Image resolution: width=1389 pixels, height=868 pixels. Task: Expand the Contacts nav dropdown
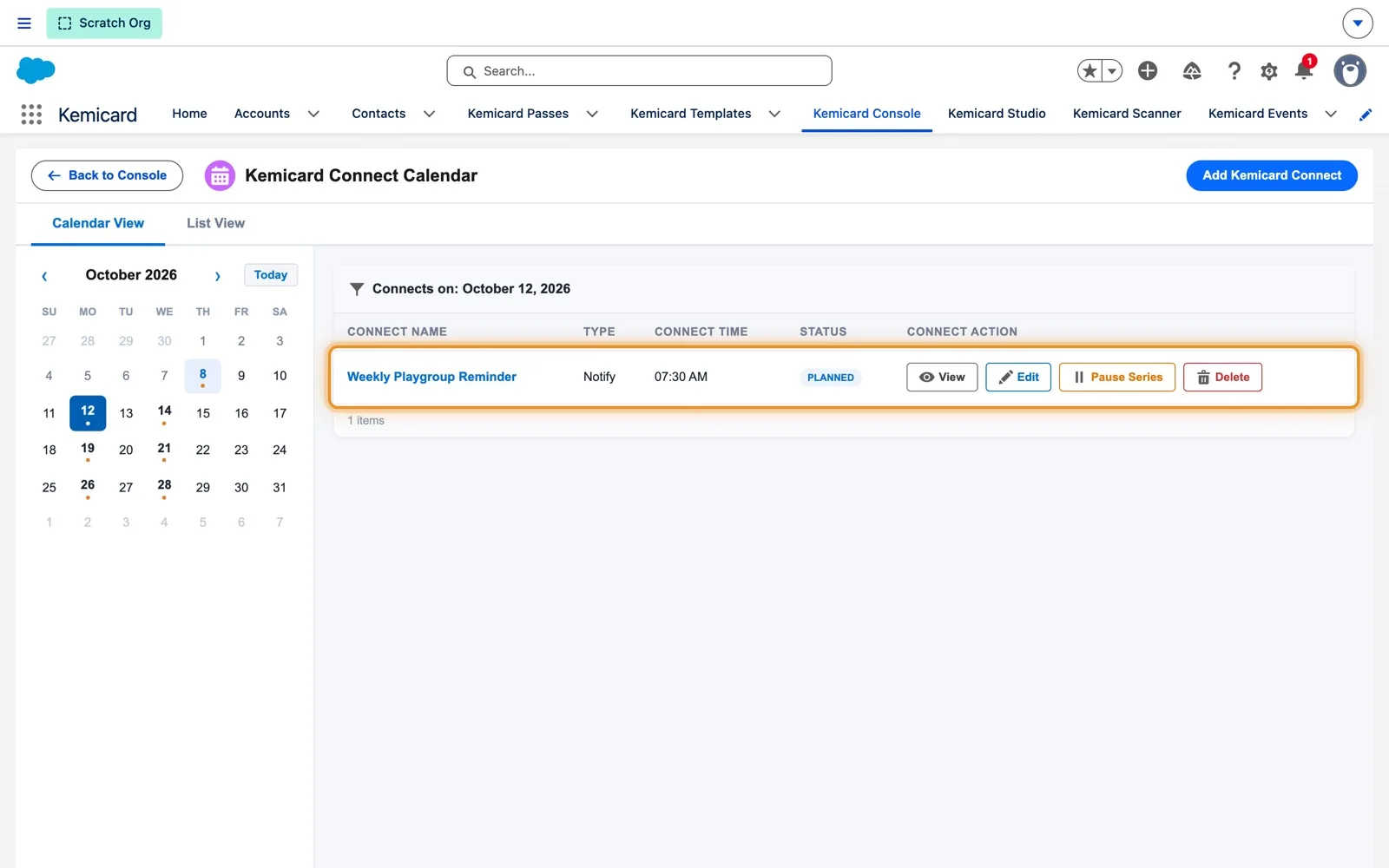point(429,115)
